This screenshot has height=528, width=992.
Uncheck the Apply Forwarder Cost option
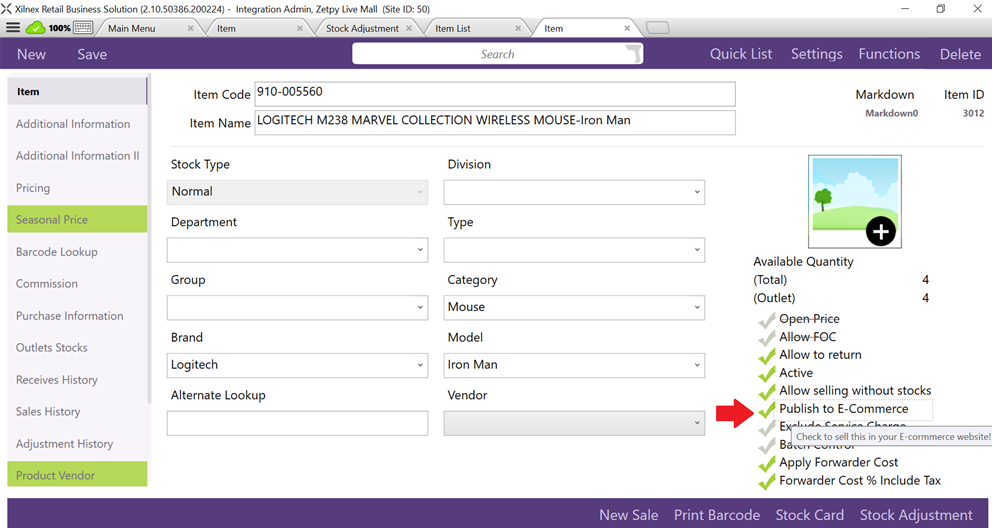[x=767, y=463]
